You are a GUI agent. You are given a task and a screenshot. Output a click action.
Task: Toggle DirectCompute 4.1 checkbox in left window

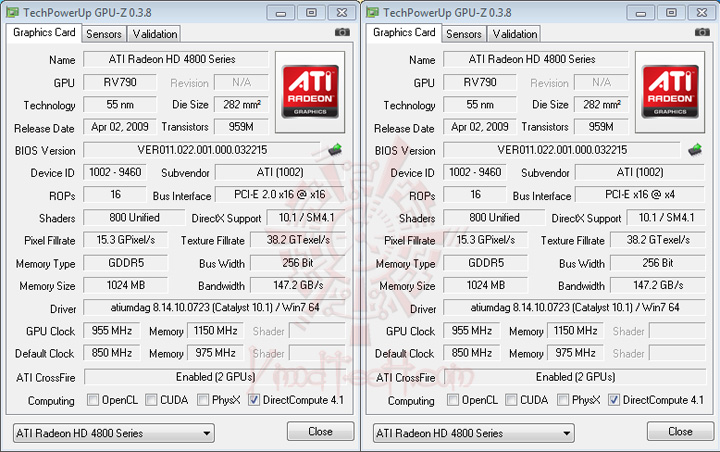click(254, 400)
